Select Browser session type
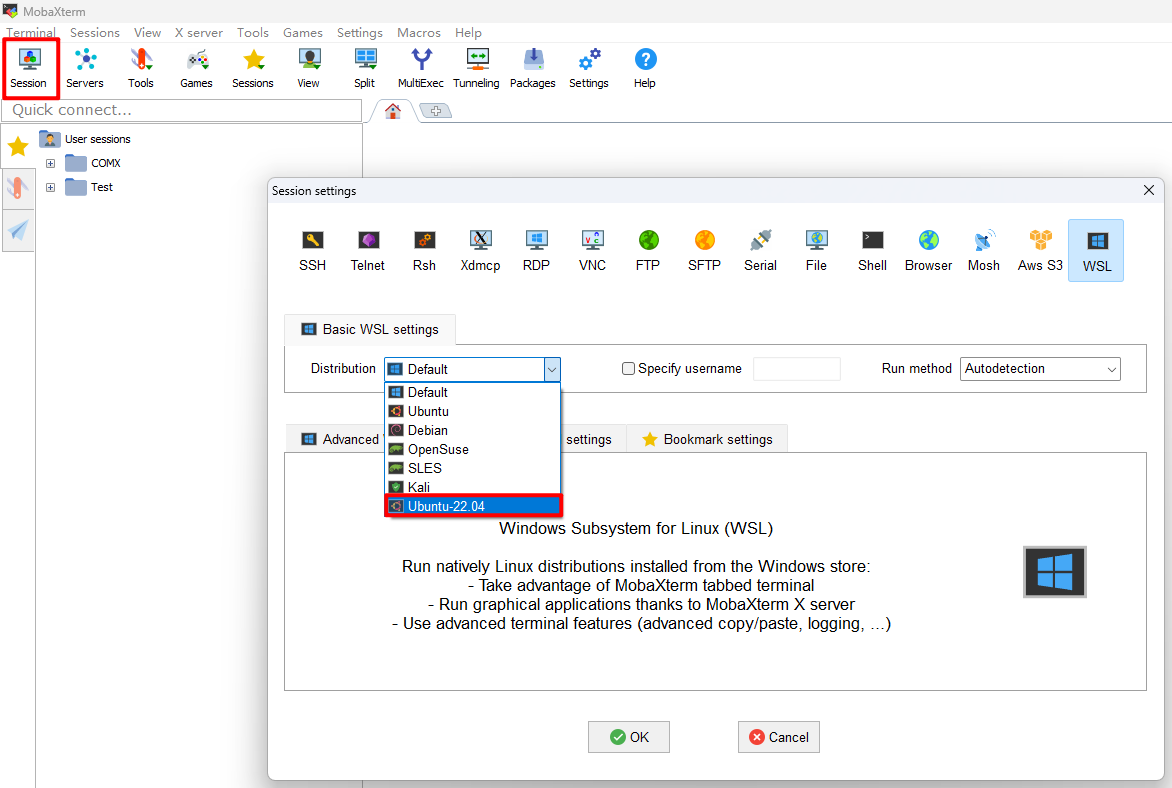 928,250
